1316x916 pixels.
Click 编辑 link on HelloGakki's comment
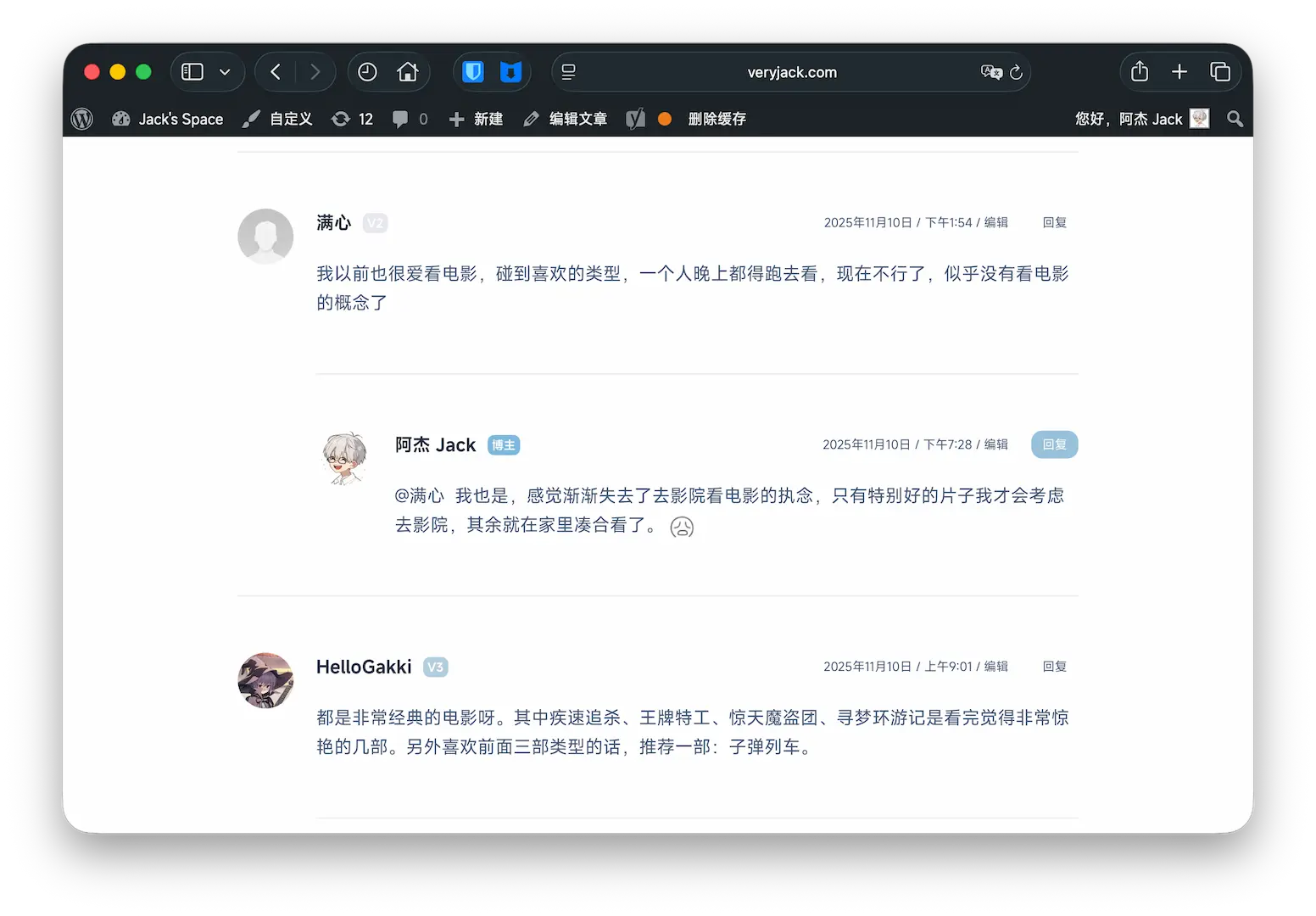click(x=995, y=667)
